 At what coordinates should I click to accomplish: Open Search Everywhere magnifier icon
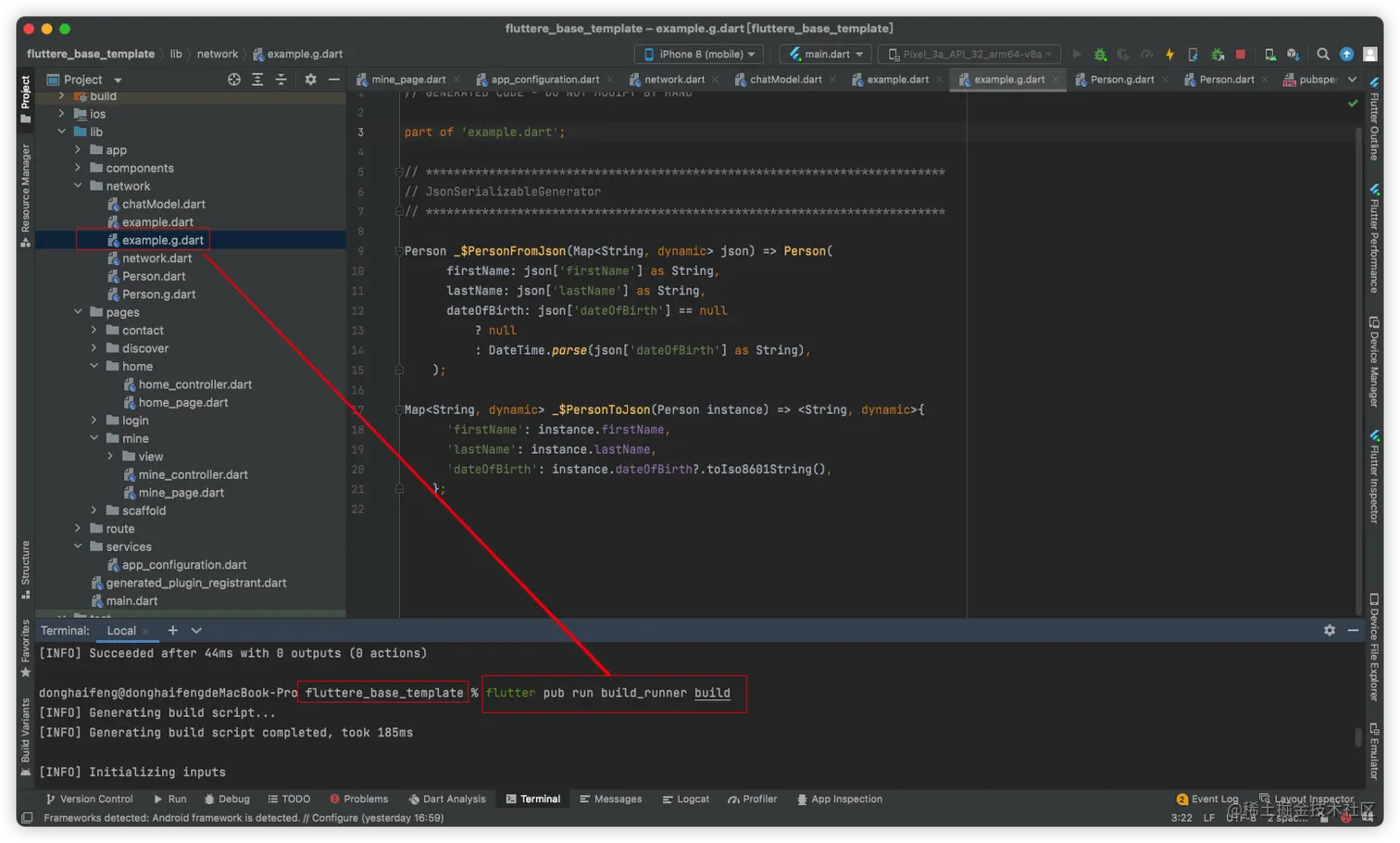pyautogui.click(x=1323, y=55)
